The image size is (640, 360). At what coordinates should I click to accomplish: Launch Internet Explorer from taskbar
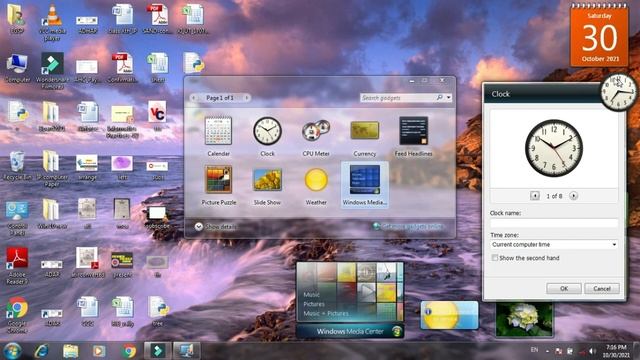click(42, 351)
